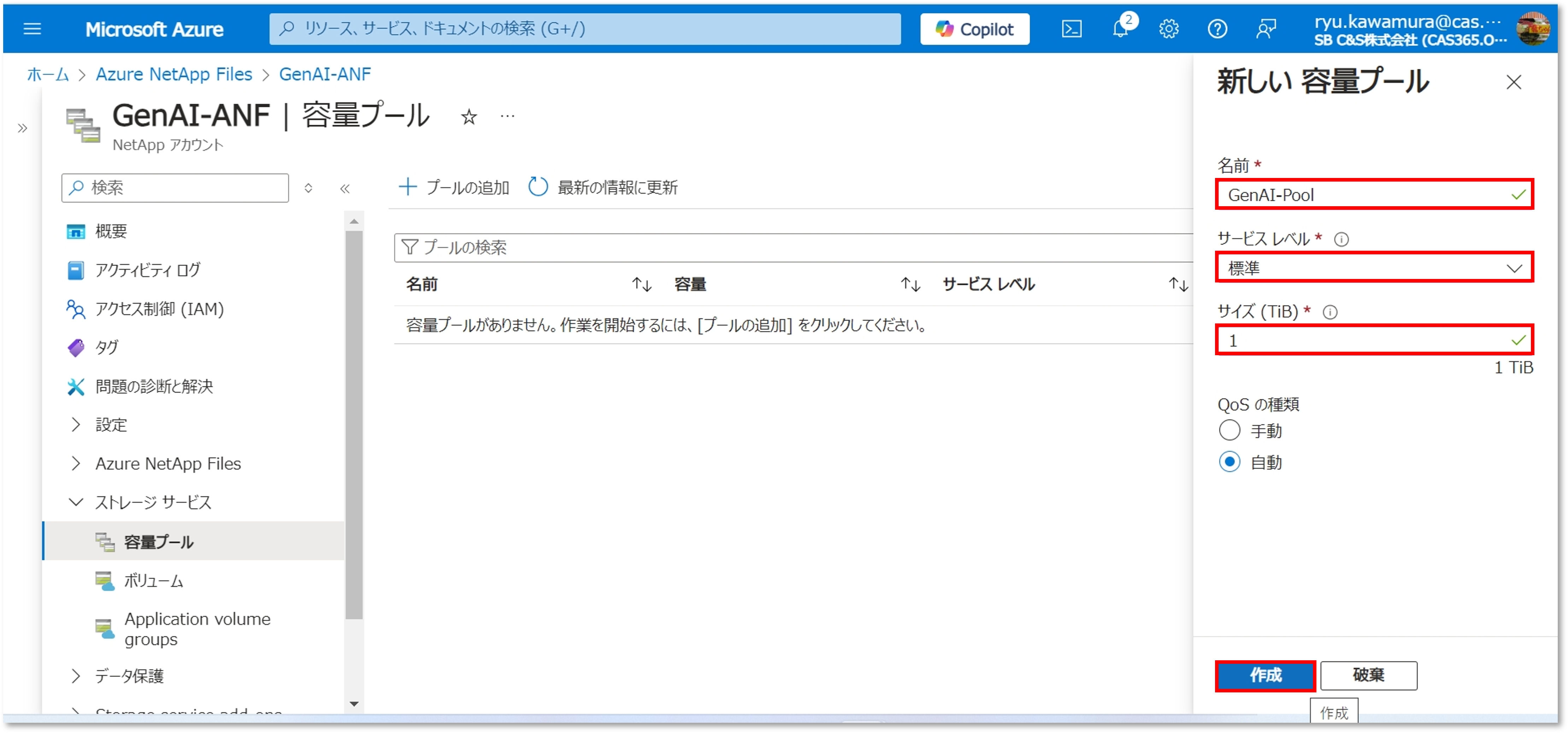Screen dimensions: 1568x733
Task: Click the Copilot button
Action: coord(974,29)
